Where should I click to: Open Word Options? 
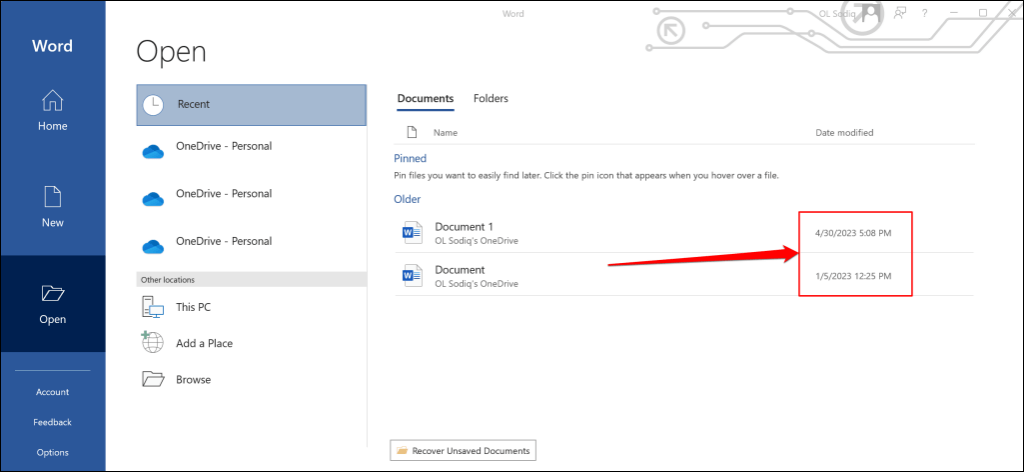click(x=52, y=452)
